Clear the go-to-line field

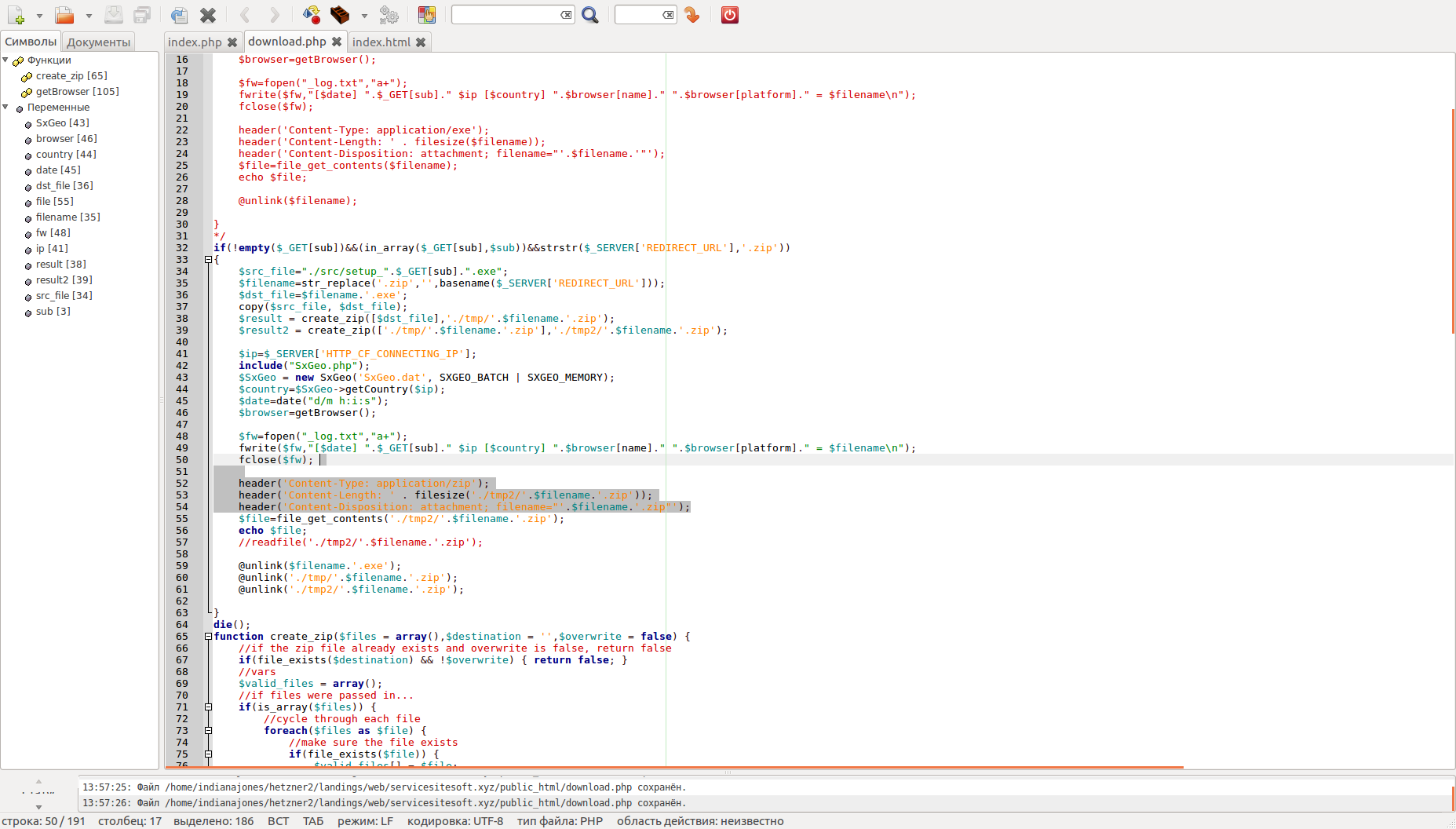668,15
